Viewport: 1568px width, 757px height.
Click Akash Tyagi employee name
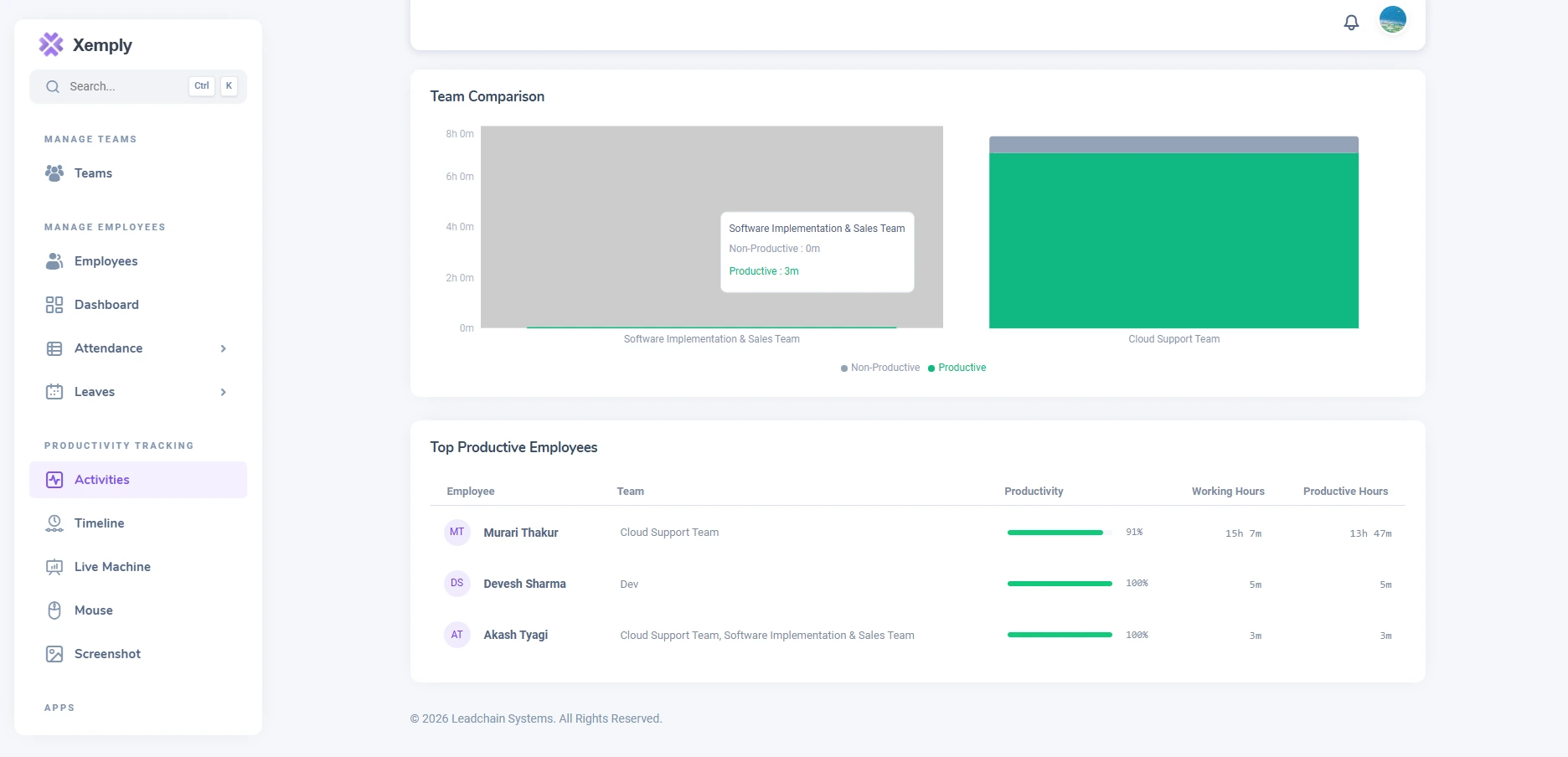click(516, 635)
